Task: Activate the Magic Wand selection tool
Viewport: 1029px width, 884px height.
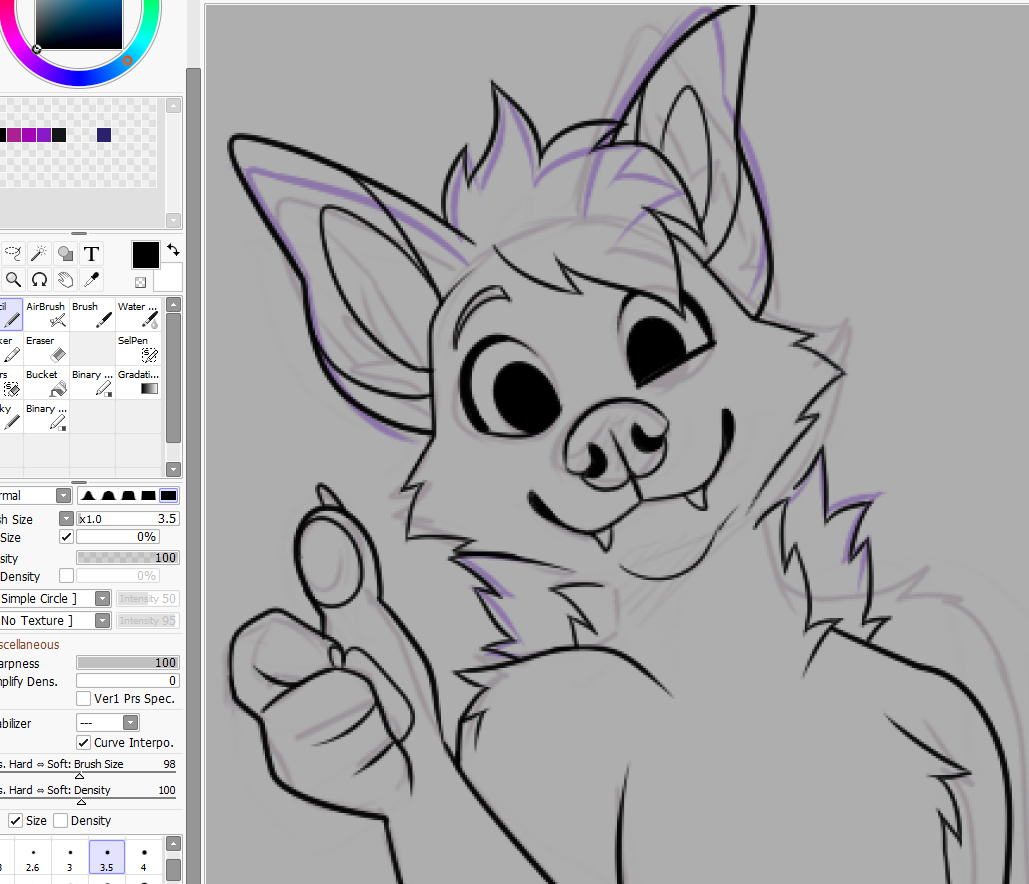Action: pyautogui.click(x=39, y=253)
